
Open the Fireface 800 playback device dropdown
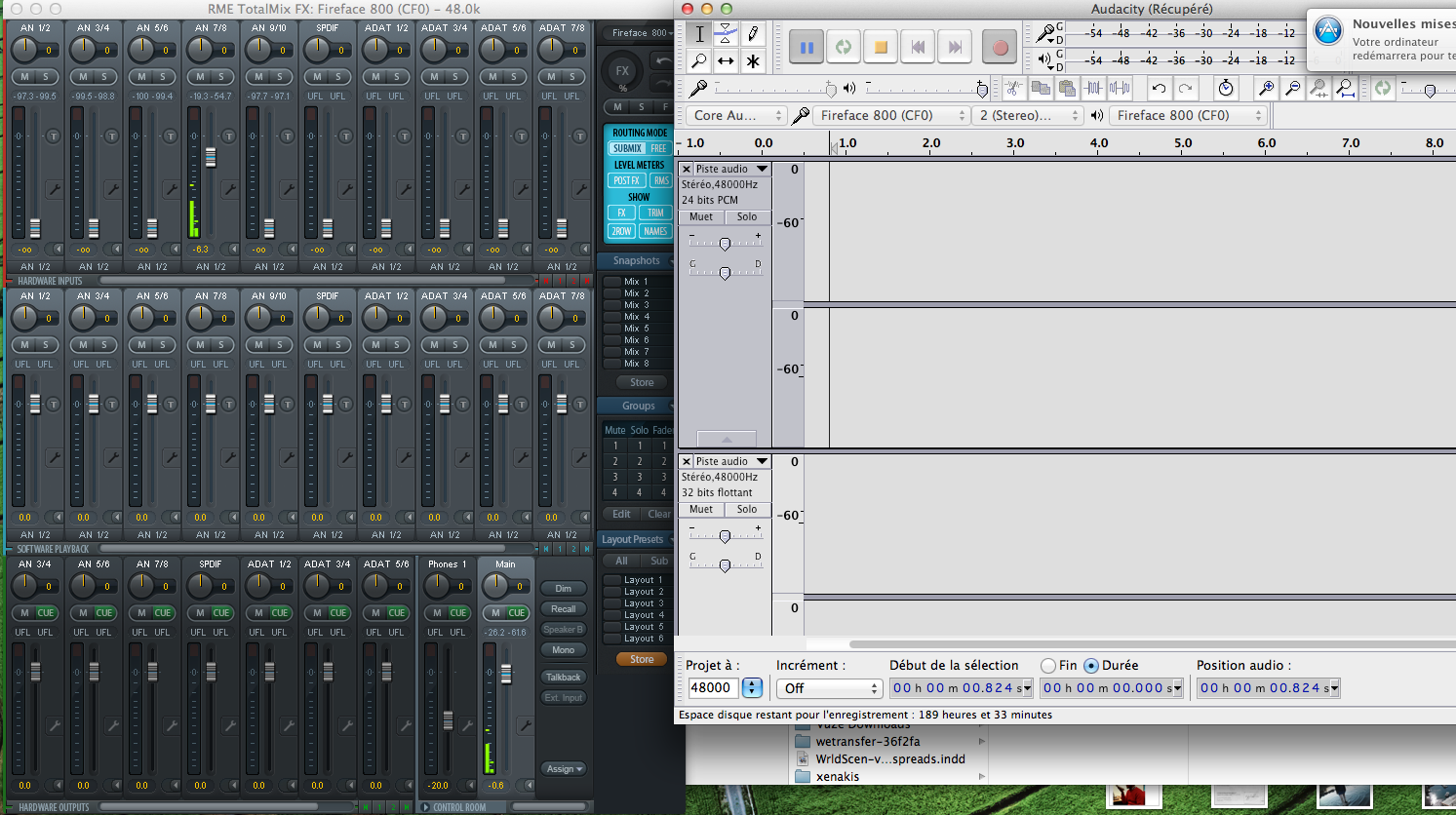click(x=1187, y=115)
